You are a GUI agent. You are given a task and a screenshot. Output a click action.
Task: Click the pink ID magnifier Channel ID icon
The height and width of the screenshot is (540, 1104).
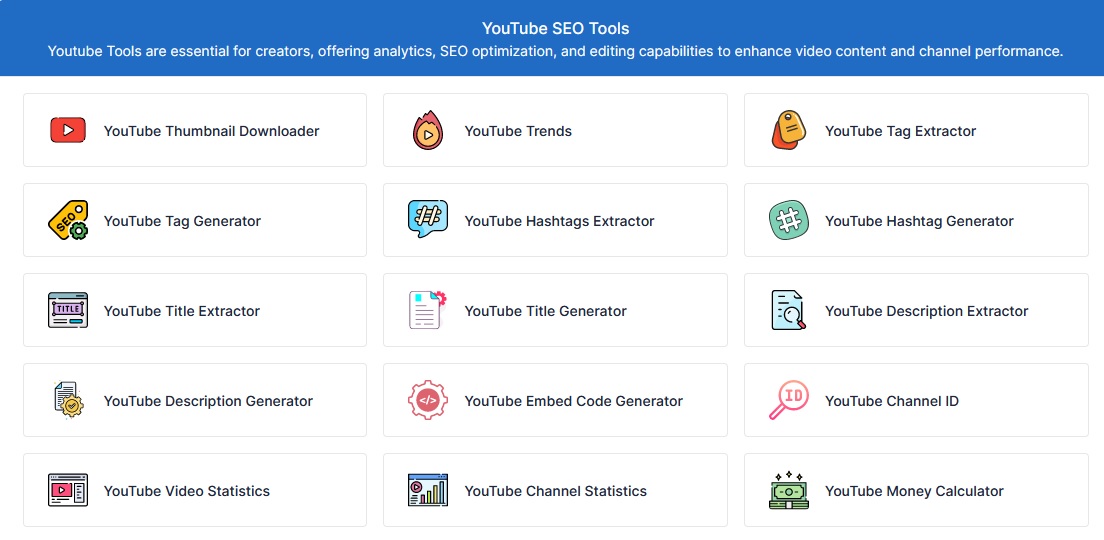tap(789, 401)
